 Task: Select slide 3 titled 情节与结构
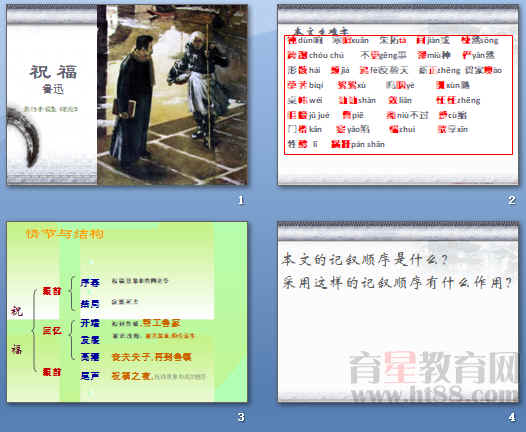[x=127, y=312]
